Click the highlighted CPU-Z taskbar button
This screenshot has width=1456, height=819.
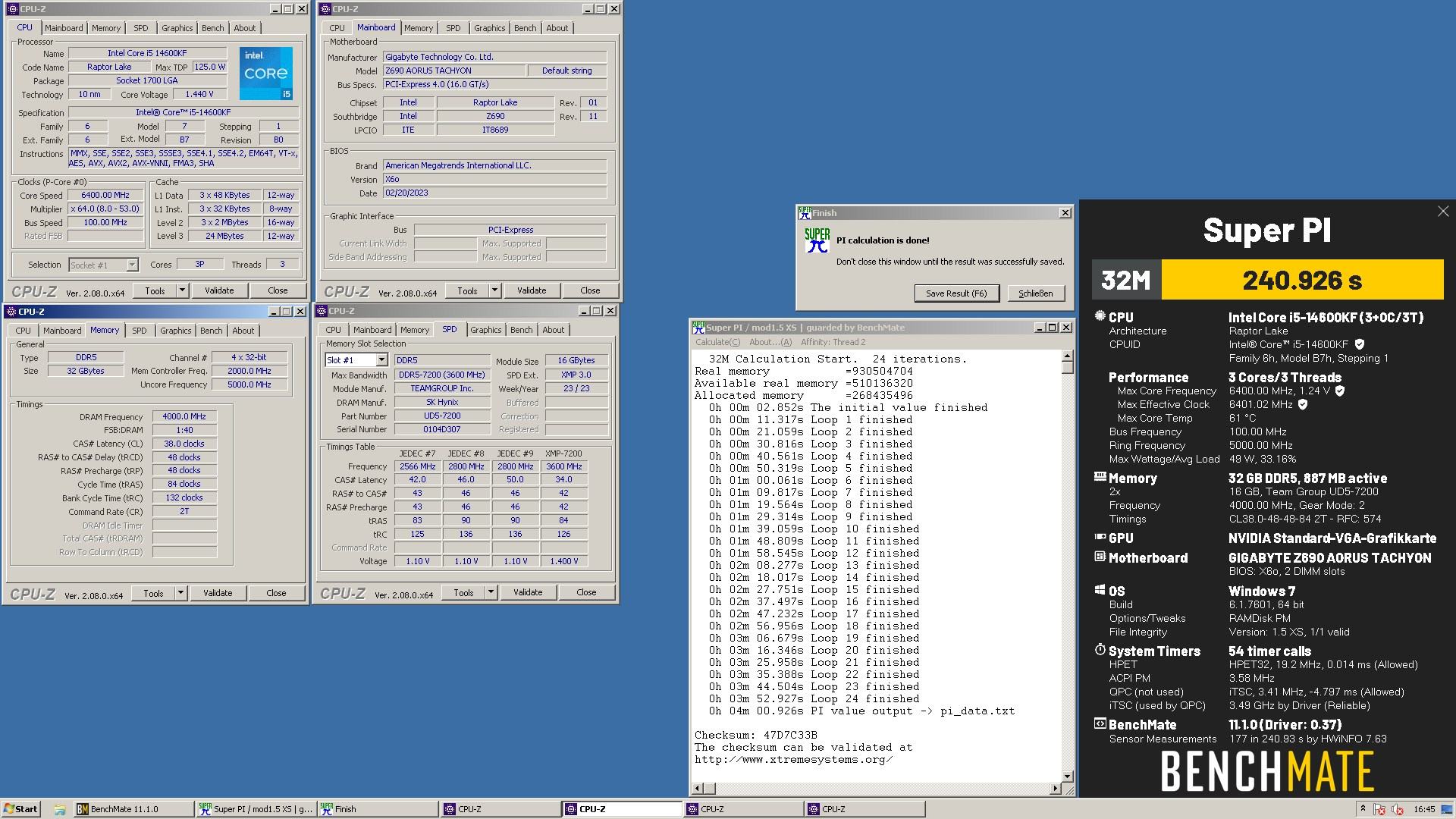(x=622, y=809)
